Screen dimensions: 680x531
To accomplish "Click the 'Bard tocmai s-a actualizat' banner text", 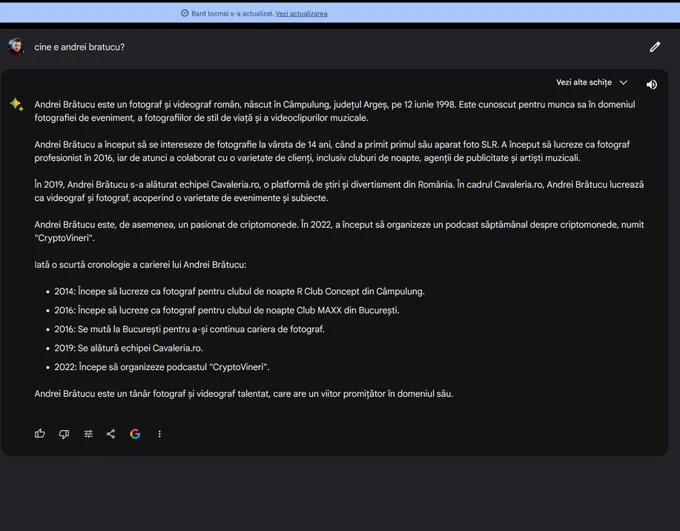I will click(x=233, y=13).
